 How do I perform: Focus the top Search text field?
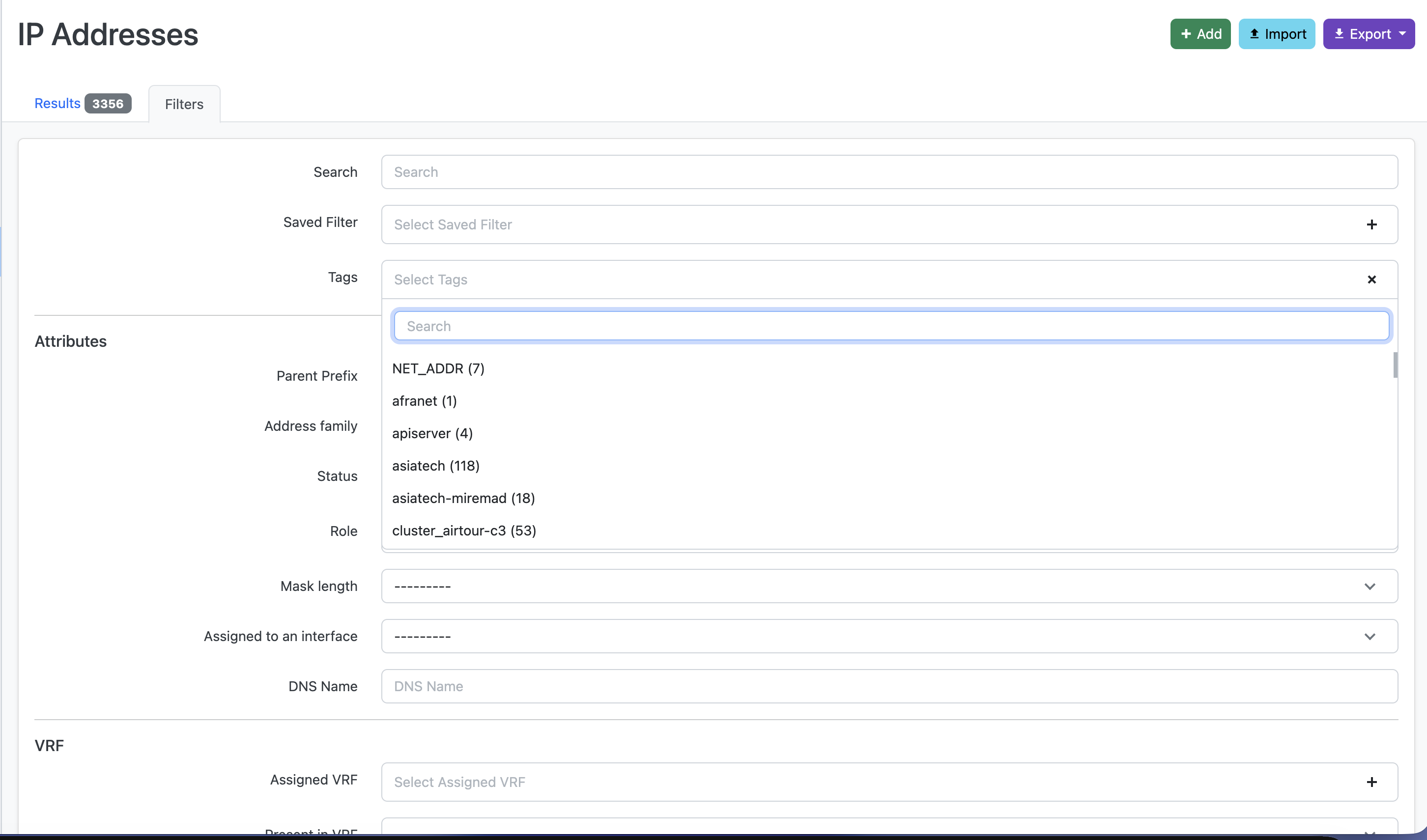click(889, 172)
